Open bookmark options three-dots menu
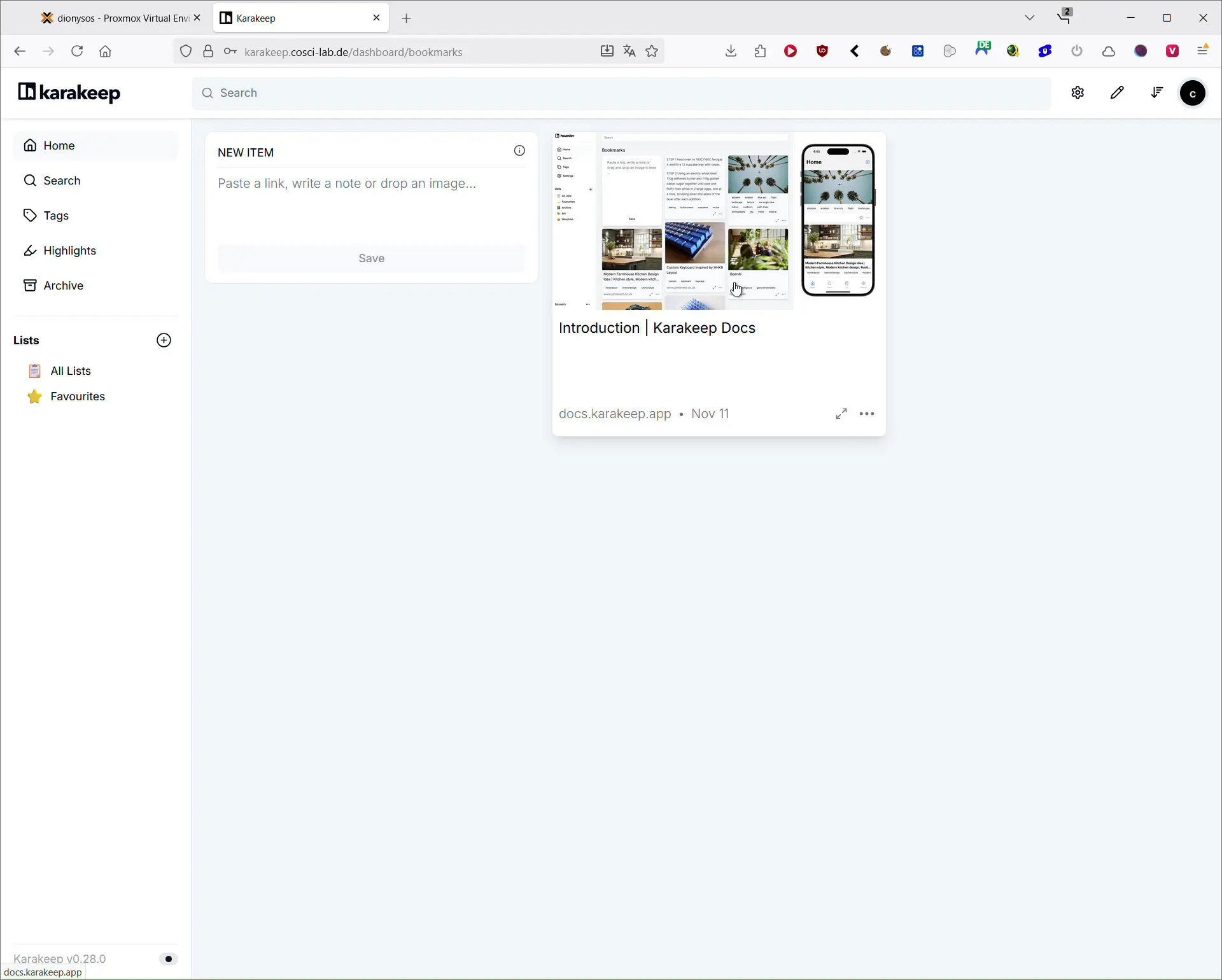Viewport: 1222px width, 980px height. pos(867,414)
